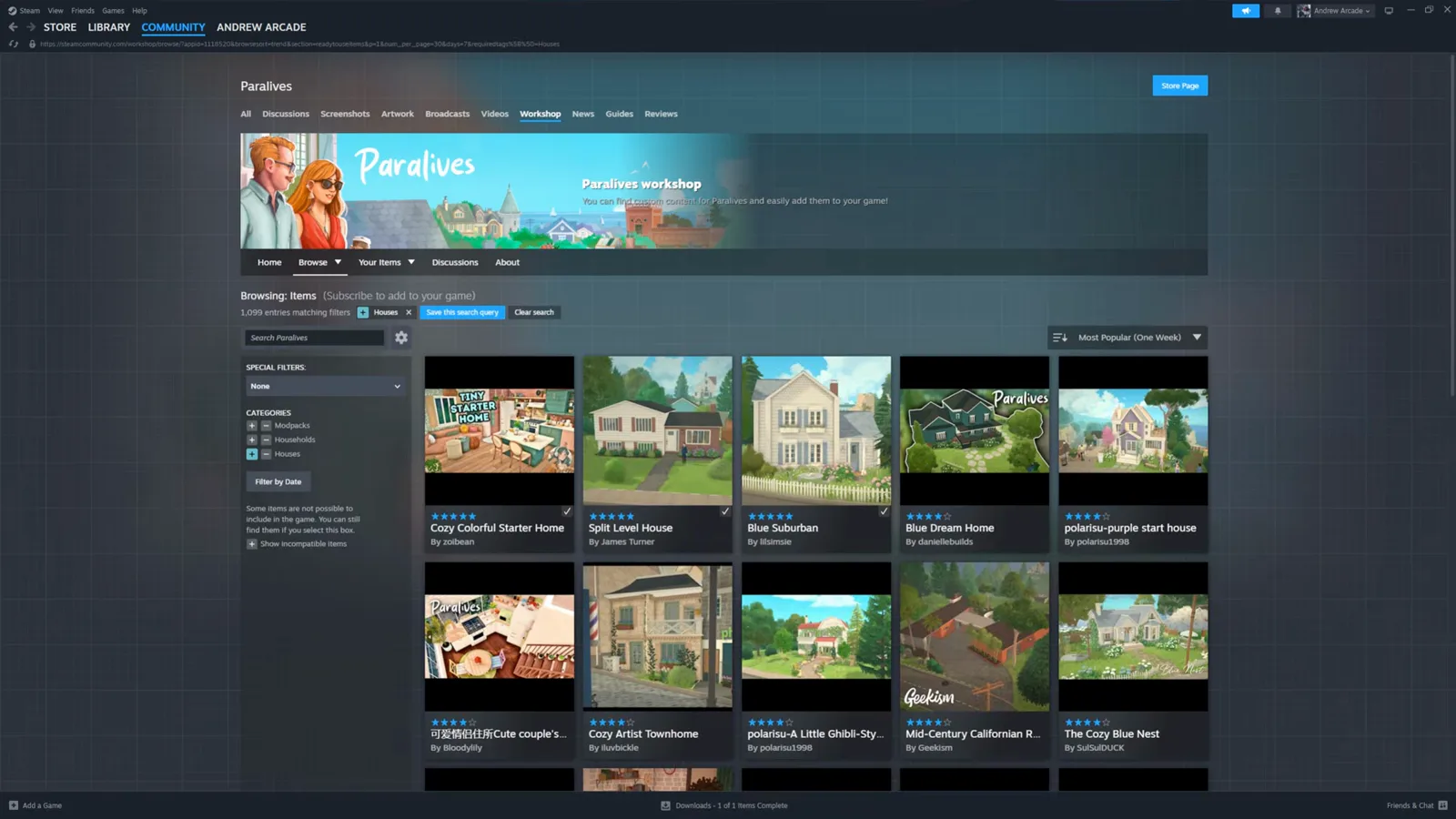
Task: Include the Modpacks category with plus toggle
Action: point(252,426)
